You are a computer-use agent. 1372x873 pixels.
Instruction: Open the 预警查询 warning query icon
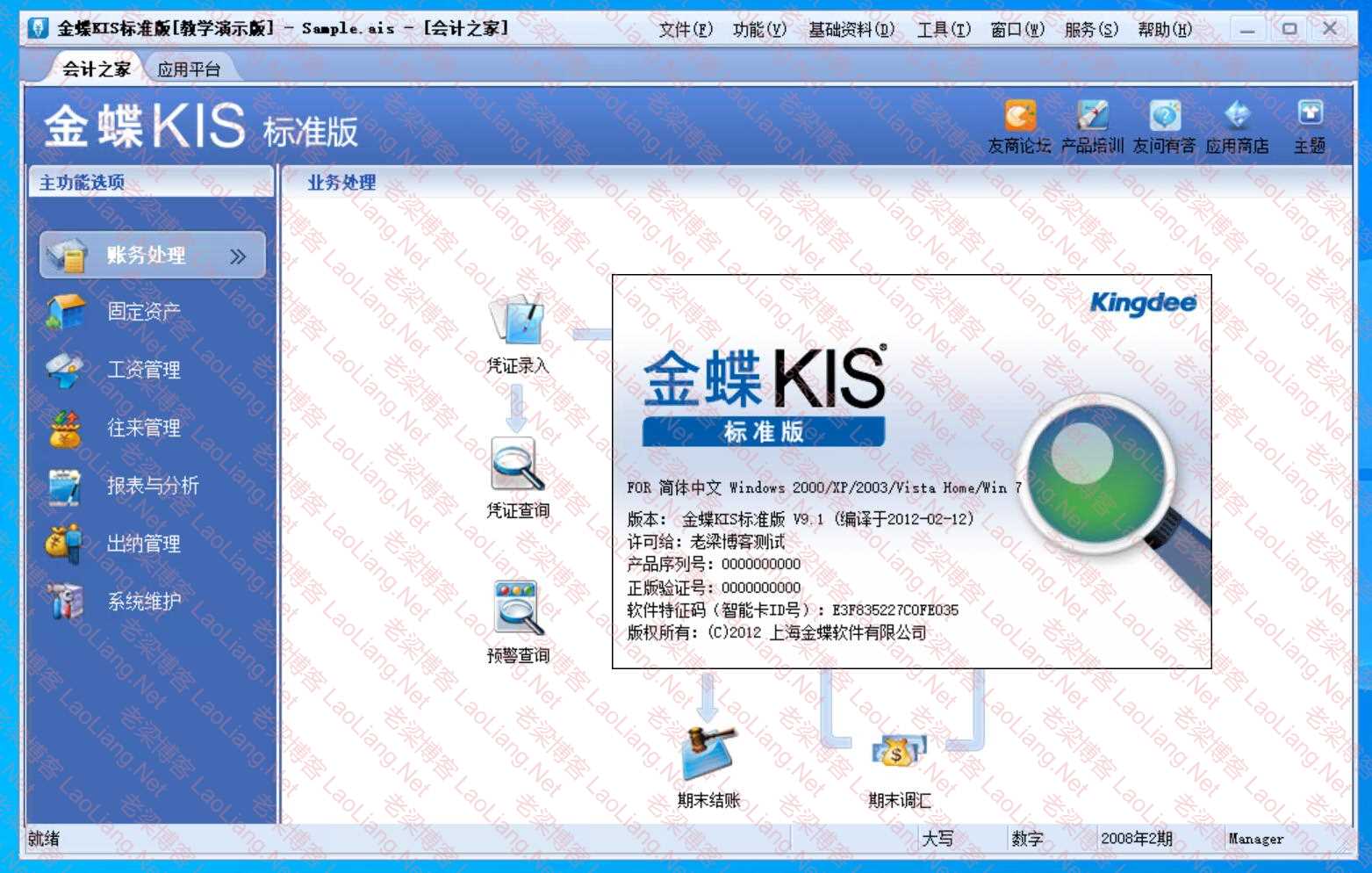click(517, 610)
